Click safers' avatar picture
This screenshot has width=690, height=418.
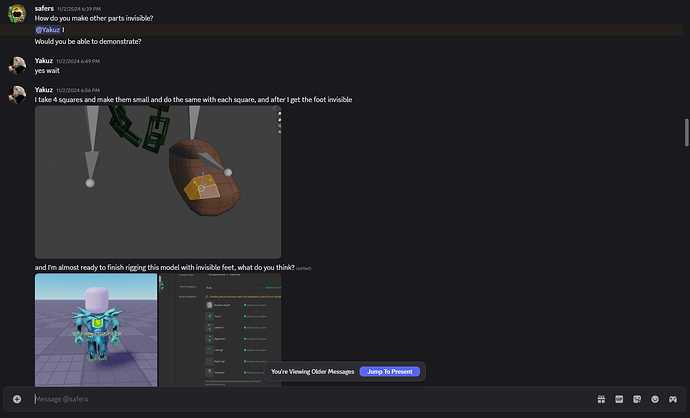(x=17, y=14)
